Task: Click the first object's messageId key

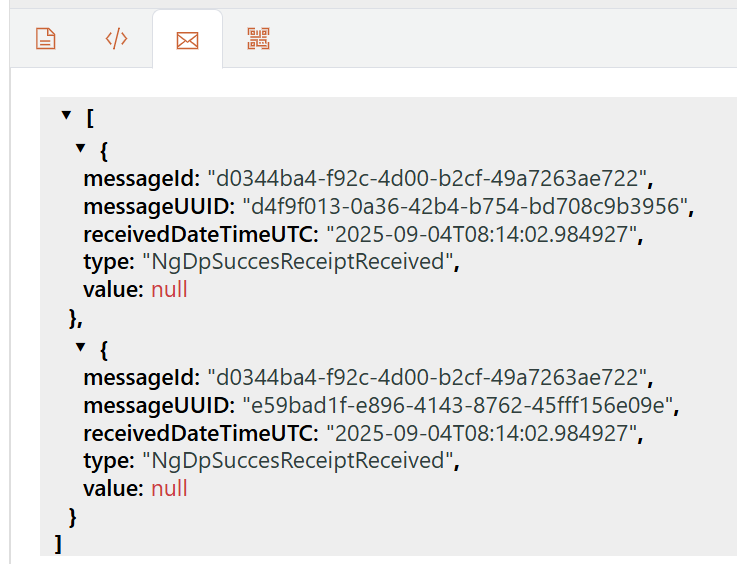Action: click(142, 179)
